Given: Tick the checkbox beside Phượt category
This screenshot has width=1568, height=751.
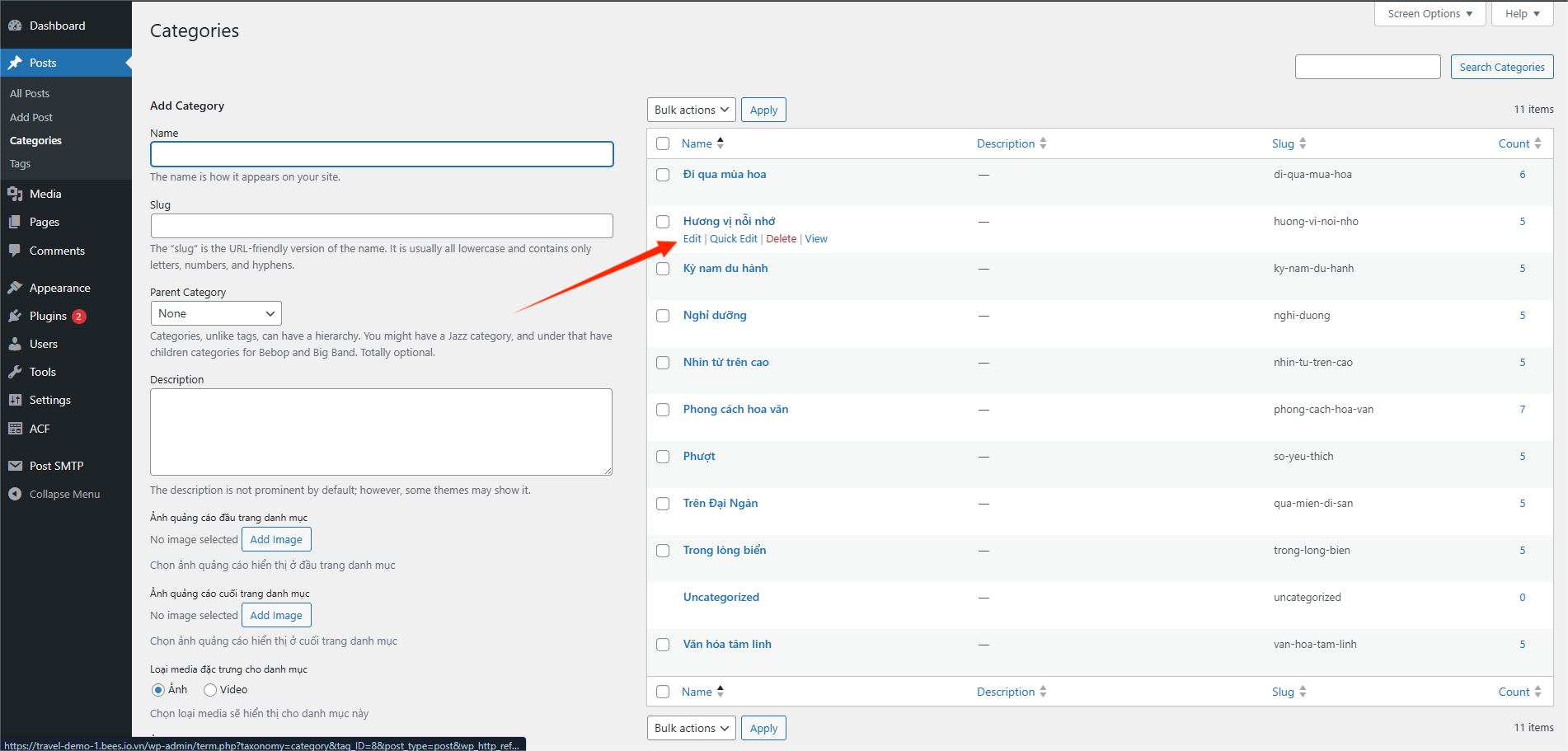Looking at the screenshot, I should 663,457.
